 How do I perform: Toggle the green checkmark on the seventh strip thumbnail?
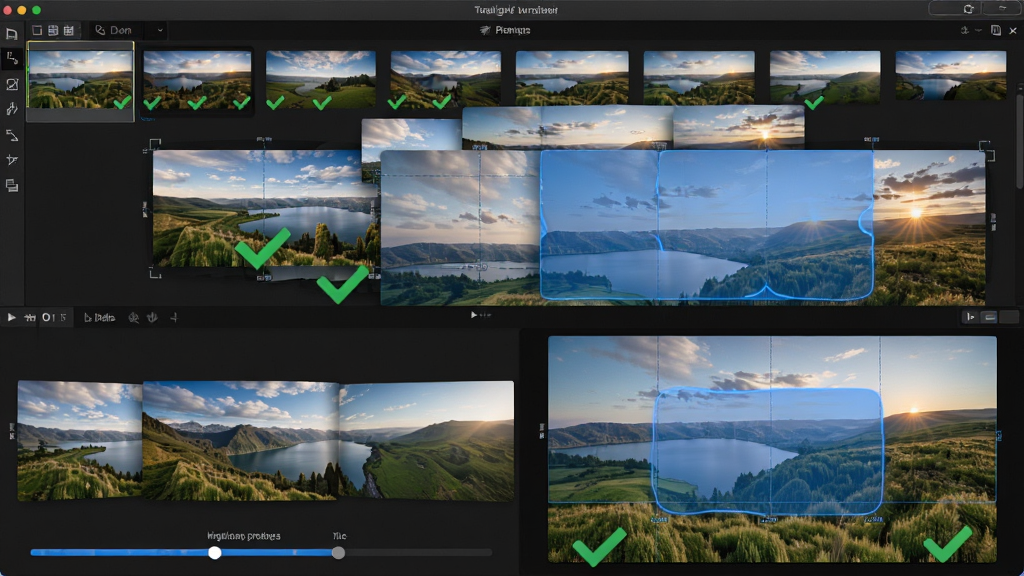tap(814, 102)
